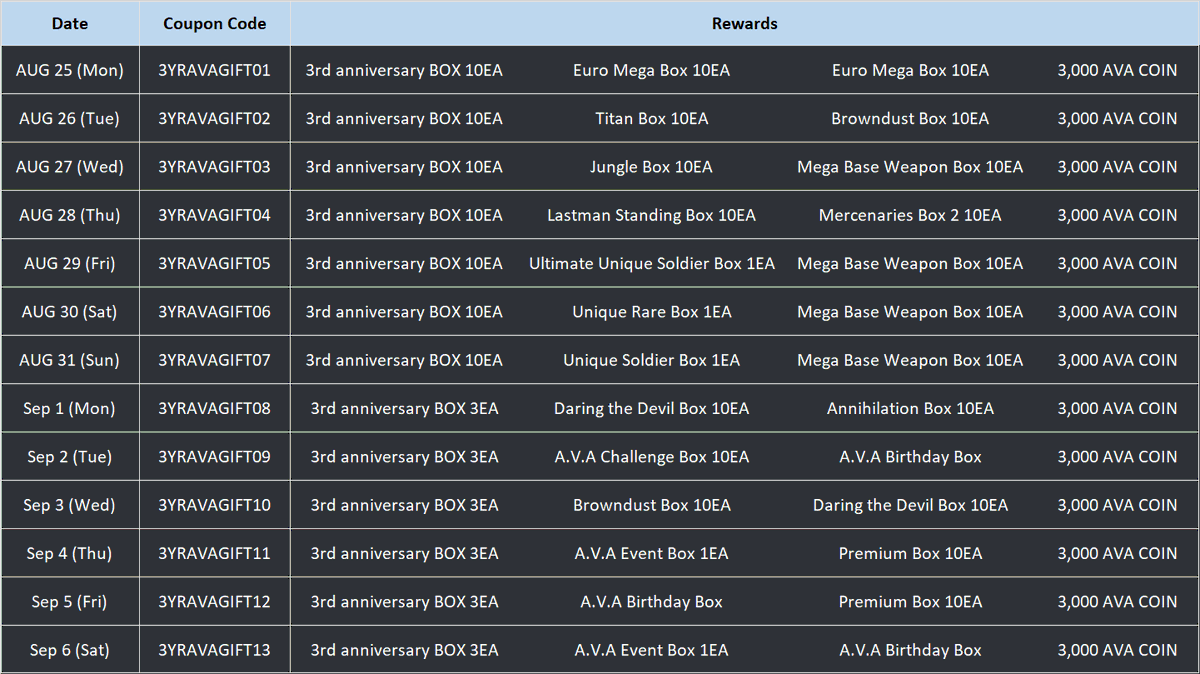Click 3rd anniversary BOX 10EA in AUG 25 row
The image size is (1200, 674).
pos(404,70)
